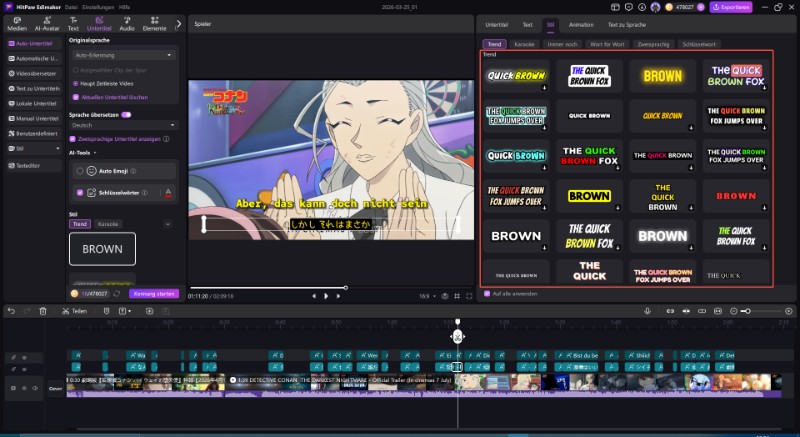Switch to the Animation tab

click(x=581, y=24)
